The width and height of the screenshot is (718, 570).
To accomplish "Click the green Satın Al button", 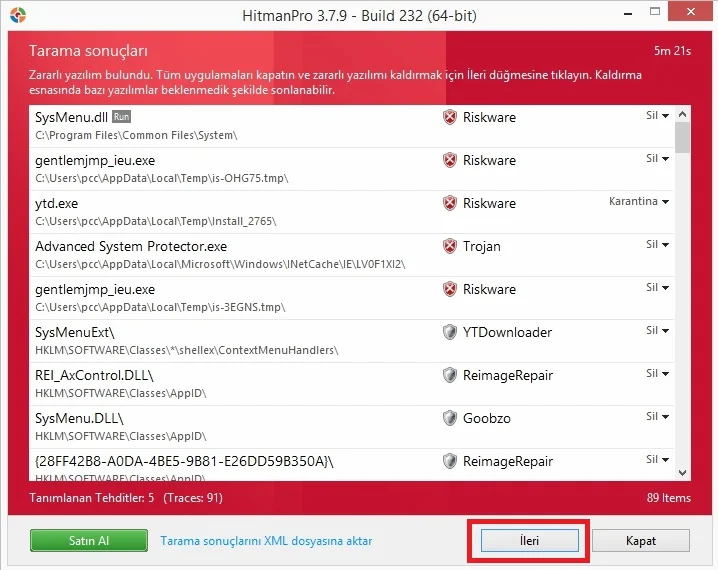I will 88,541.
